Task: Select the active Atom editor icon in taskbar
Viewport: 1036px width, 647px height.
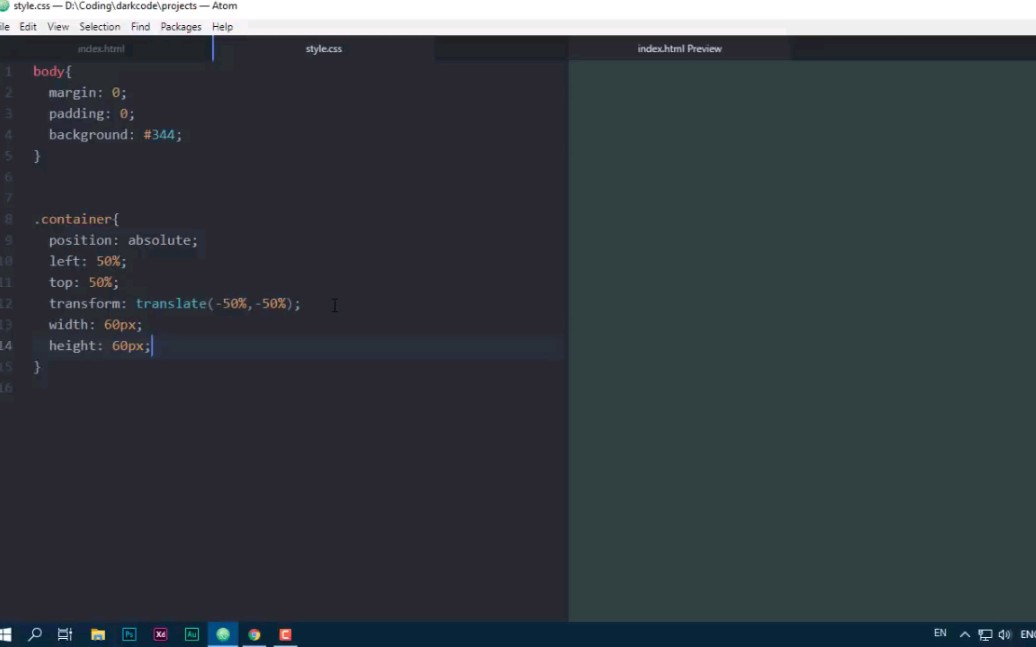Action: point(222,634)
